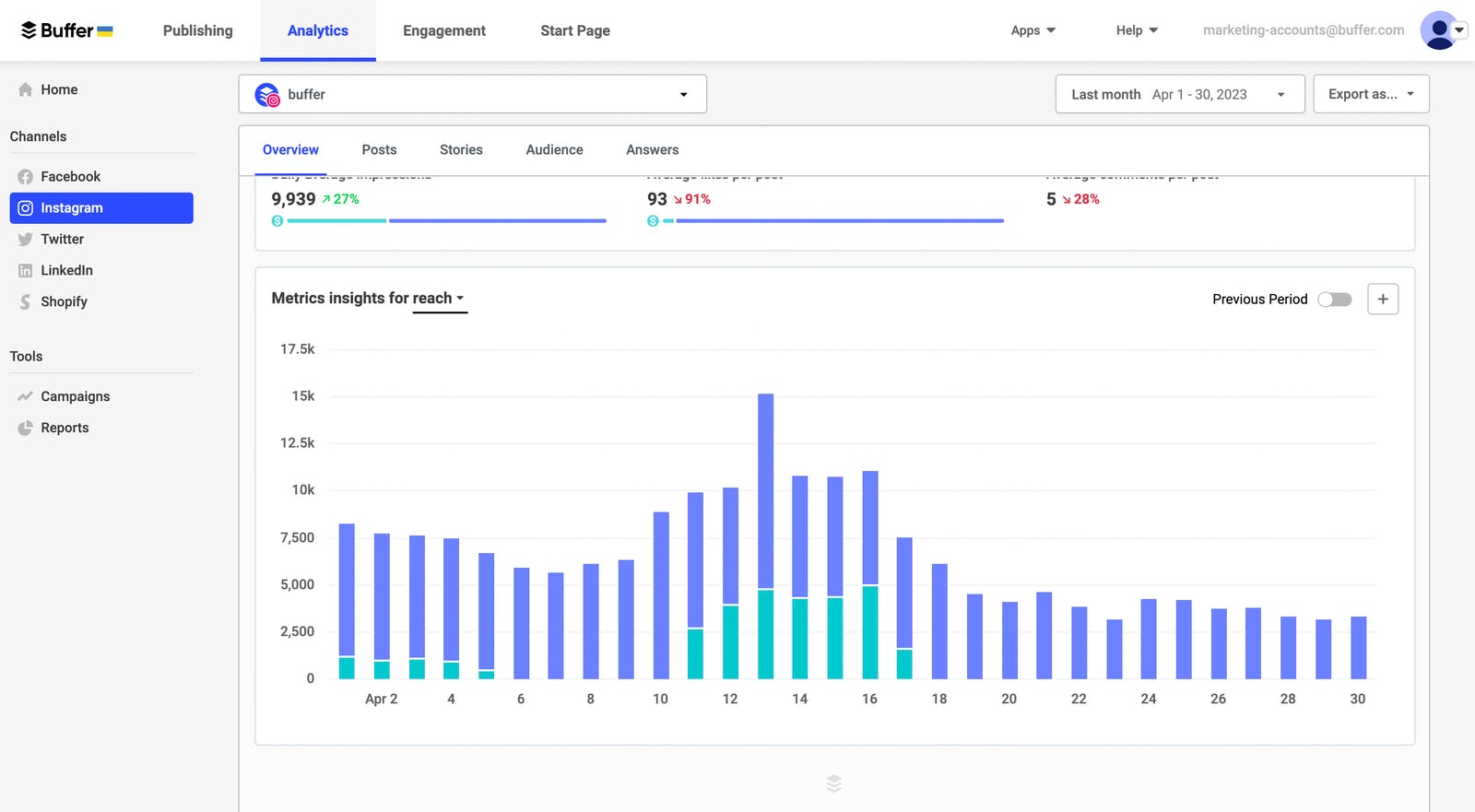Click the plus icon beside Previous Period
Screen dimensions: 1475x812
click(1383, 299)
